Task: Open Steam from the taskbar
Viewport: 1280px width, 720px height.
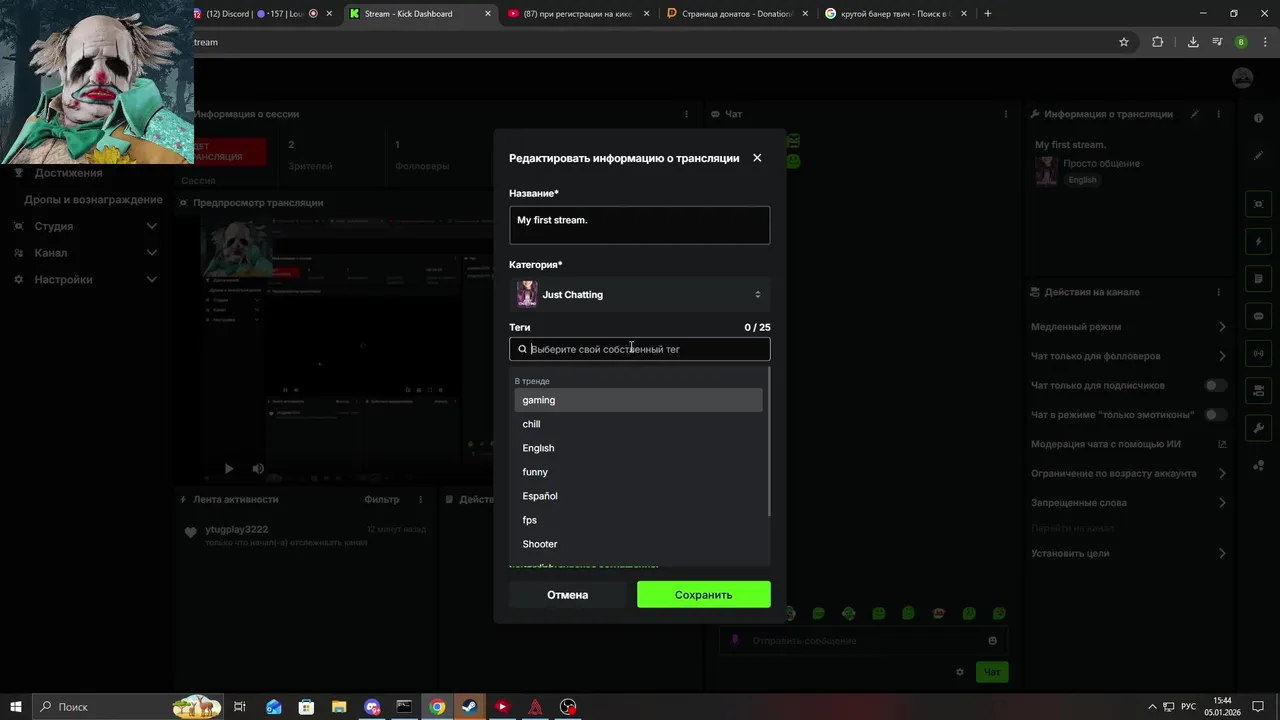Action: (x=469, y=707)
